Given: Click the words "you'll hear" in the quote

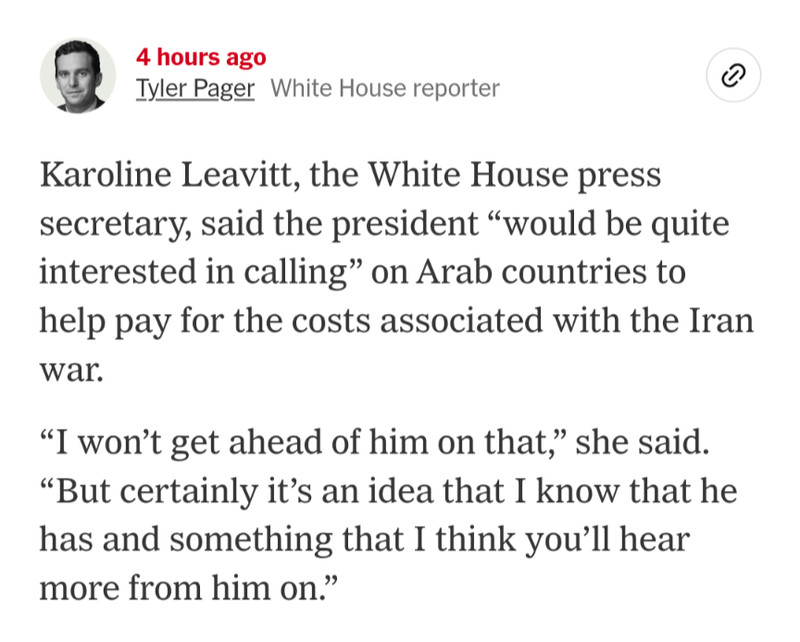Looking at the screenshot, I should click(628, 539).
